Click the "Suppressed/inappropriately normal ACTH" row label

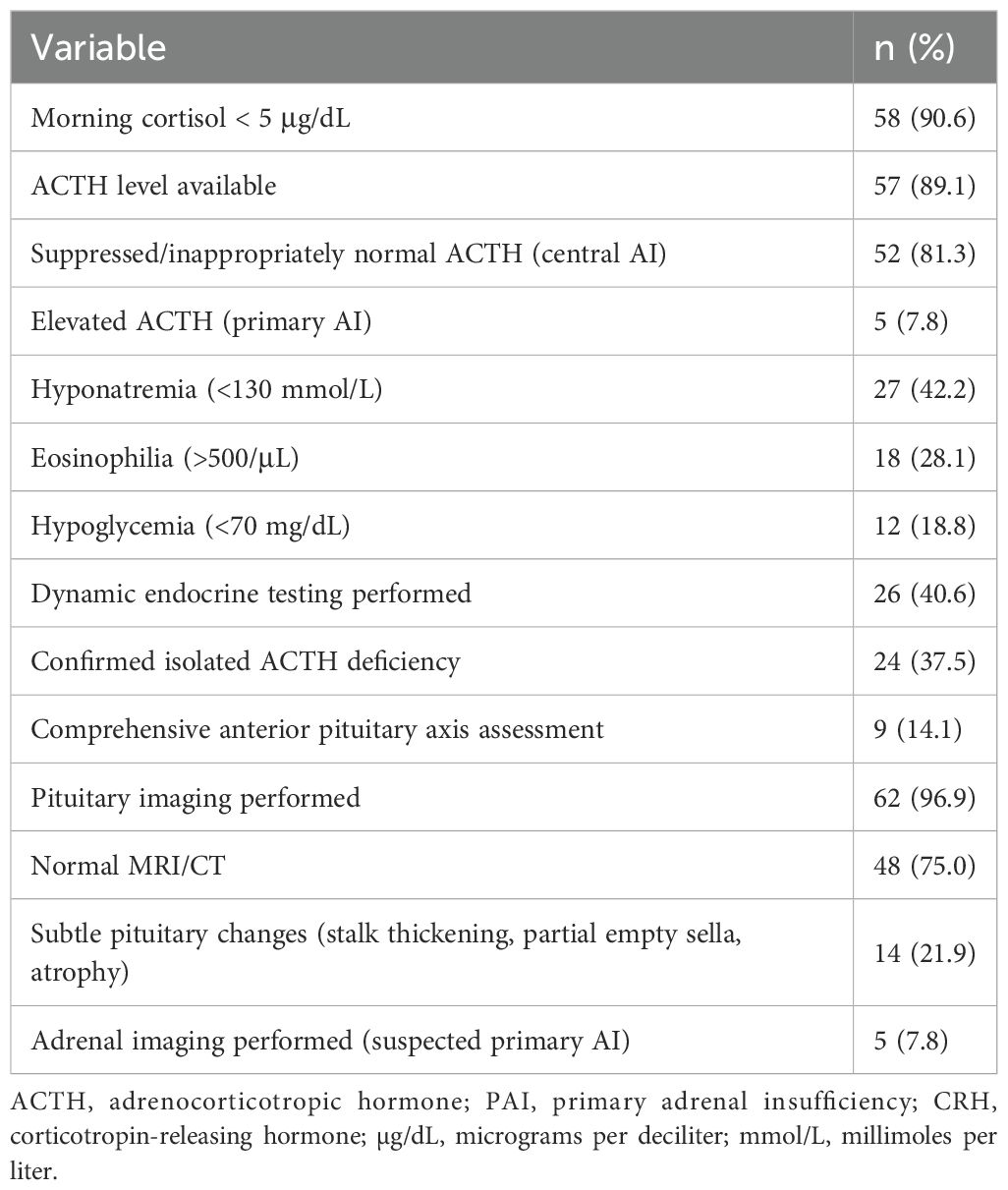pos(349,254)
